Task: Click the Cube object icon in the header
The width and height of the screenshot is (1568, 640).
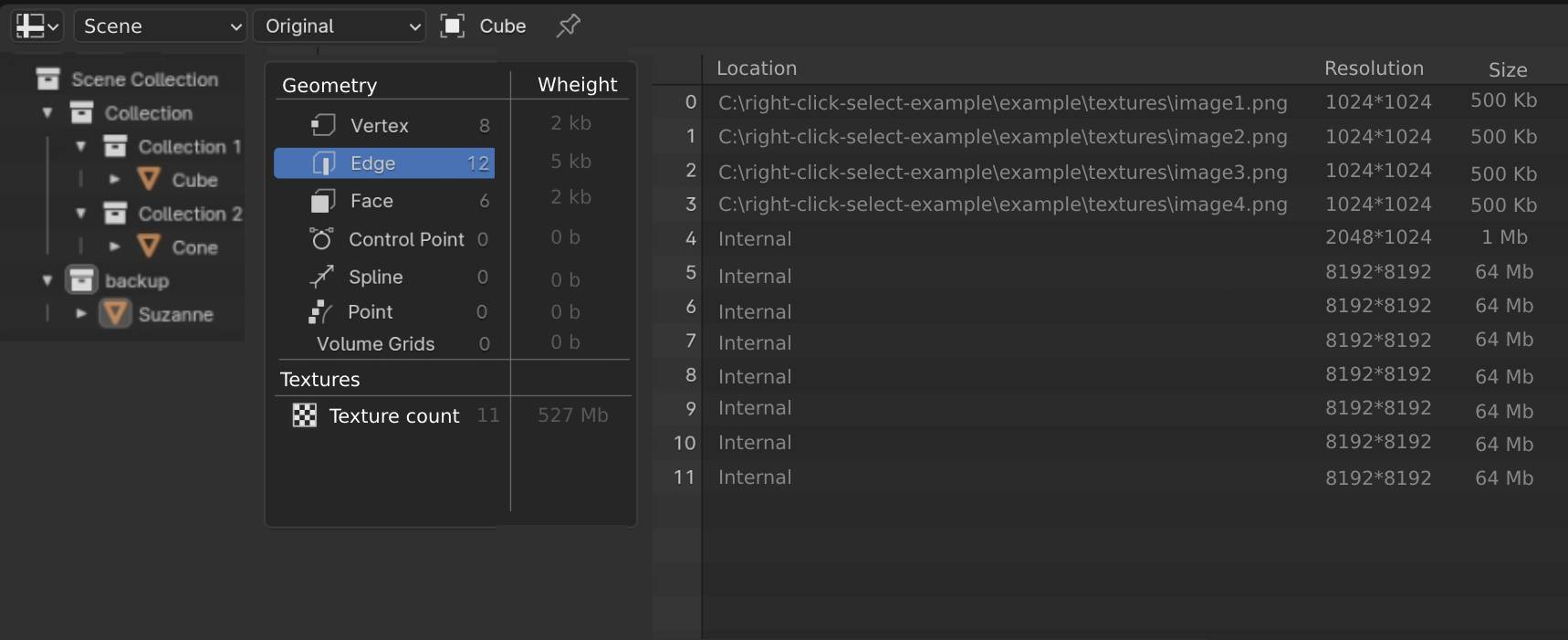Action: tap(452, 26)
